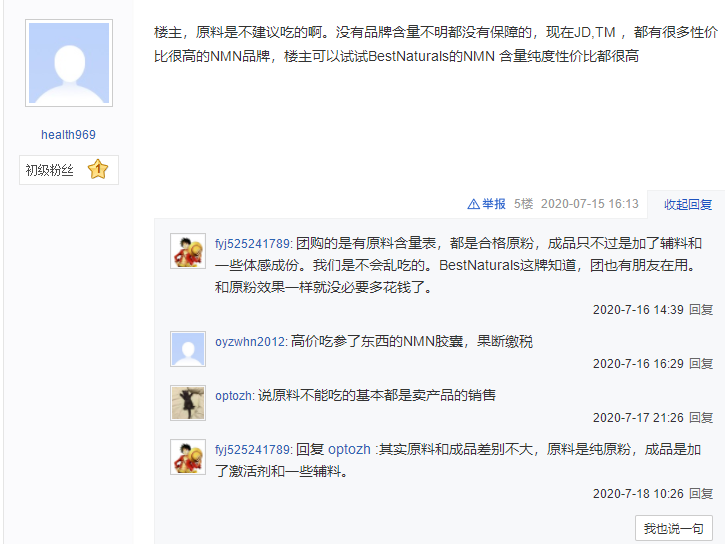Open the optozh commenter profile link
The width and height of the screenshot is (725, 544).
(x=234, y=396)
